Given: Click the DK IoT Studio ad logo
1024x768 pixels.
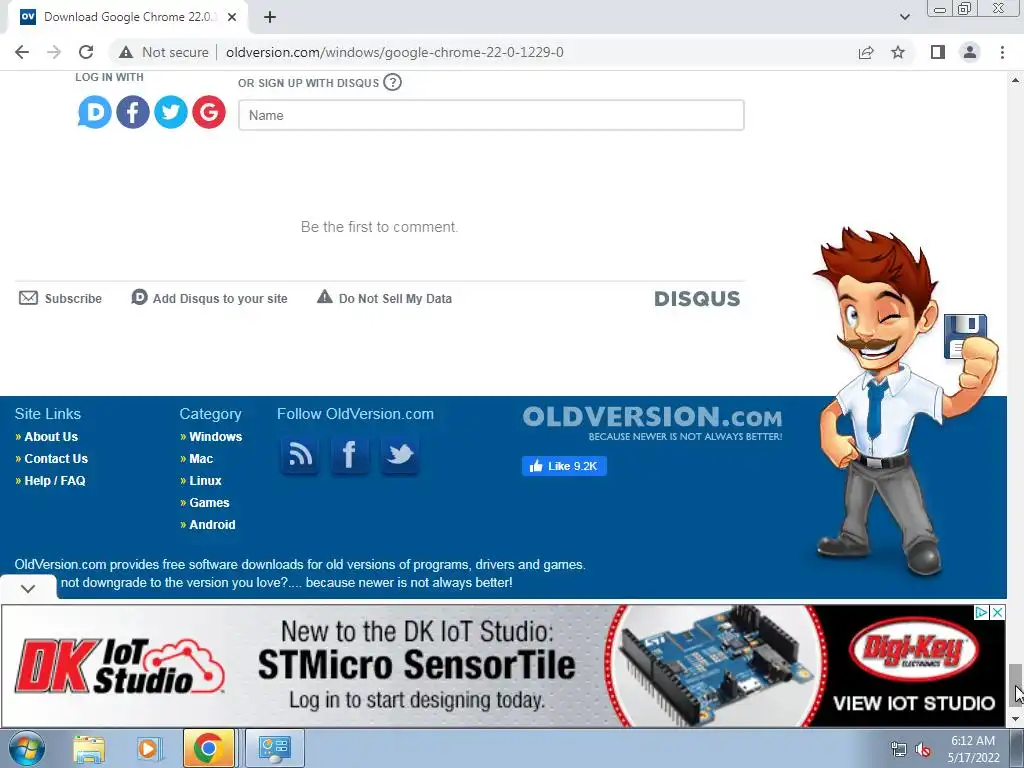Looking at the screenshot, I should 120,665.
